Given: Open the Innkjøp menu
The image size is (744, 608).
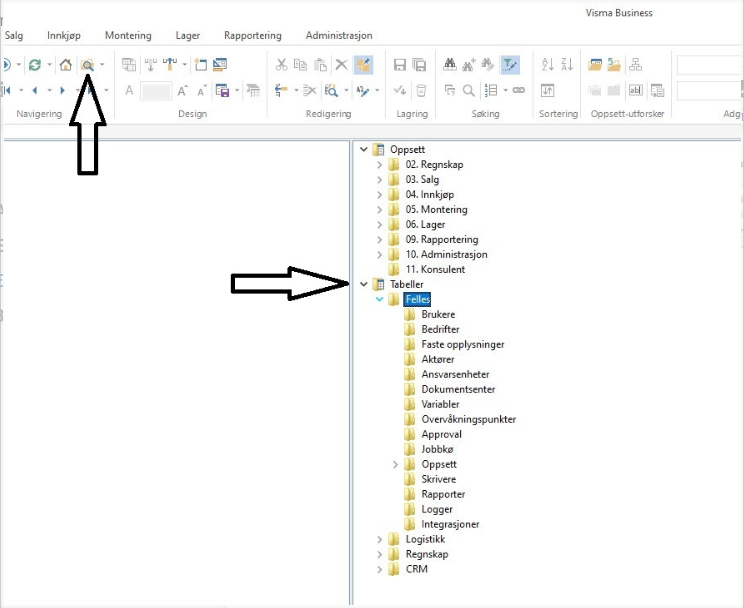Looking at the screenshot, I should click(64, 36).
